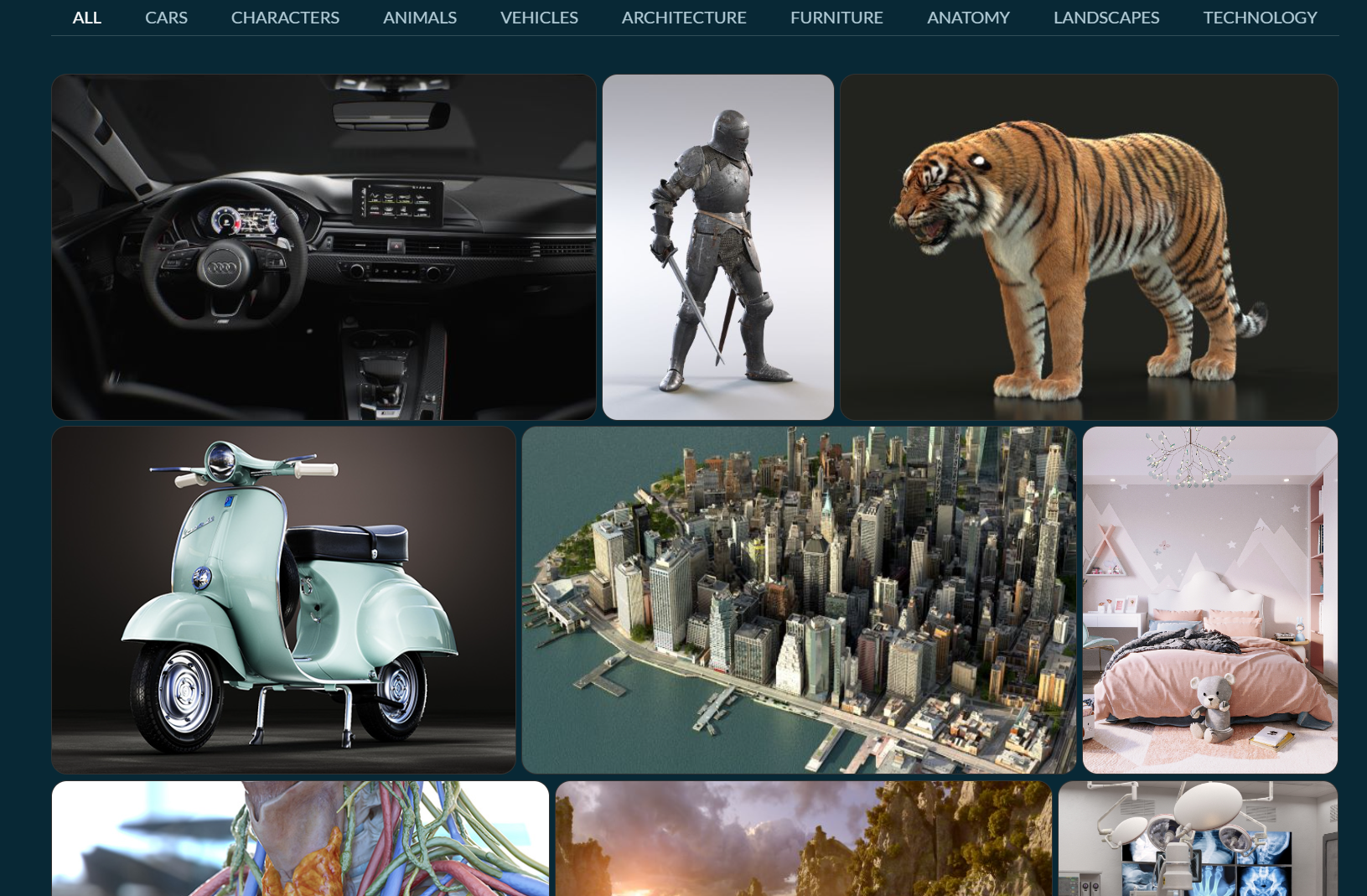
Task: Open the LANDSCAPES tab
Action: (1106, 18)
